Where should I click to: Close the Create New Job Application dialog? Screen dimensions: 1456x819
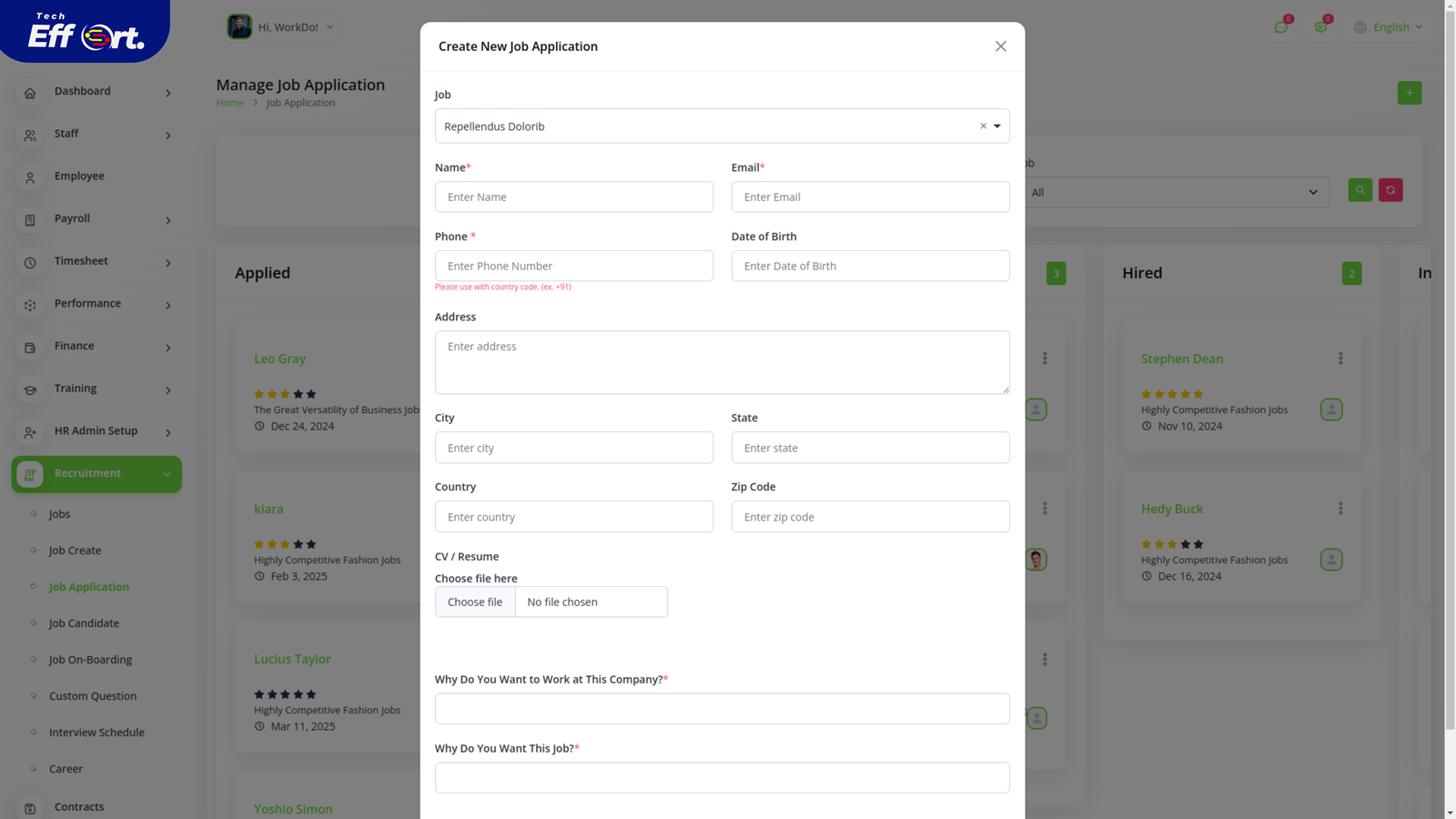1000,46
